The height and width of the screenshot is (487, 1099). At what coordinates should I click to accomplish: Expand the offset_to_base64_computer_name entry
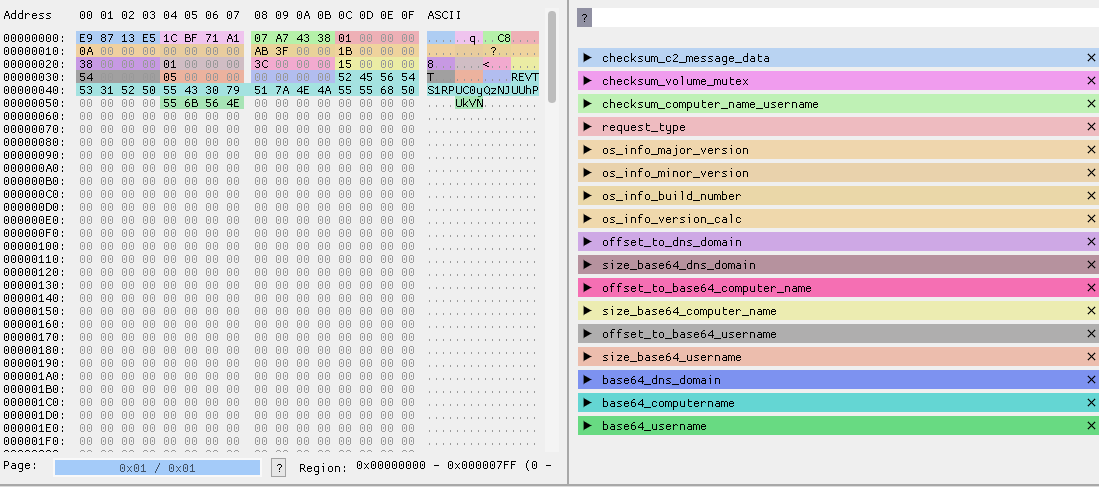[x=588, y=288]
